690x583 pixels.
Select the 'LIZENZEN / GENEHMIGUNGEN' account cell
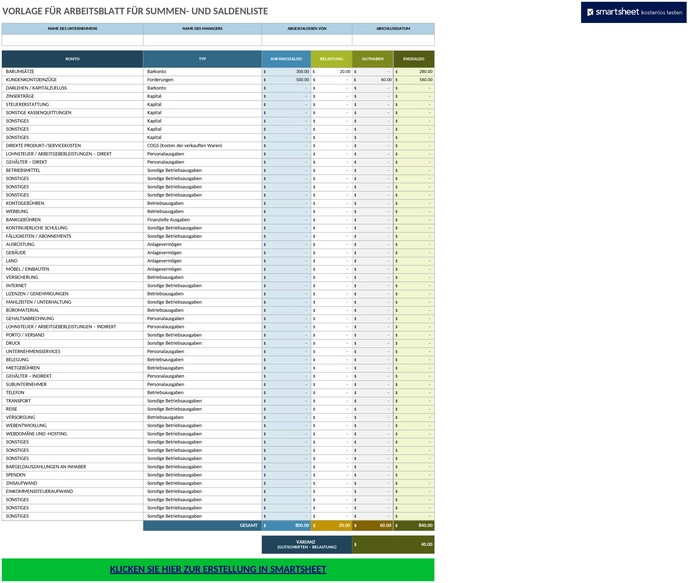72,293
